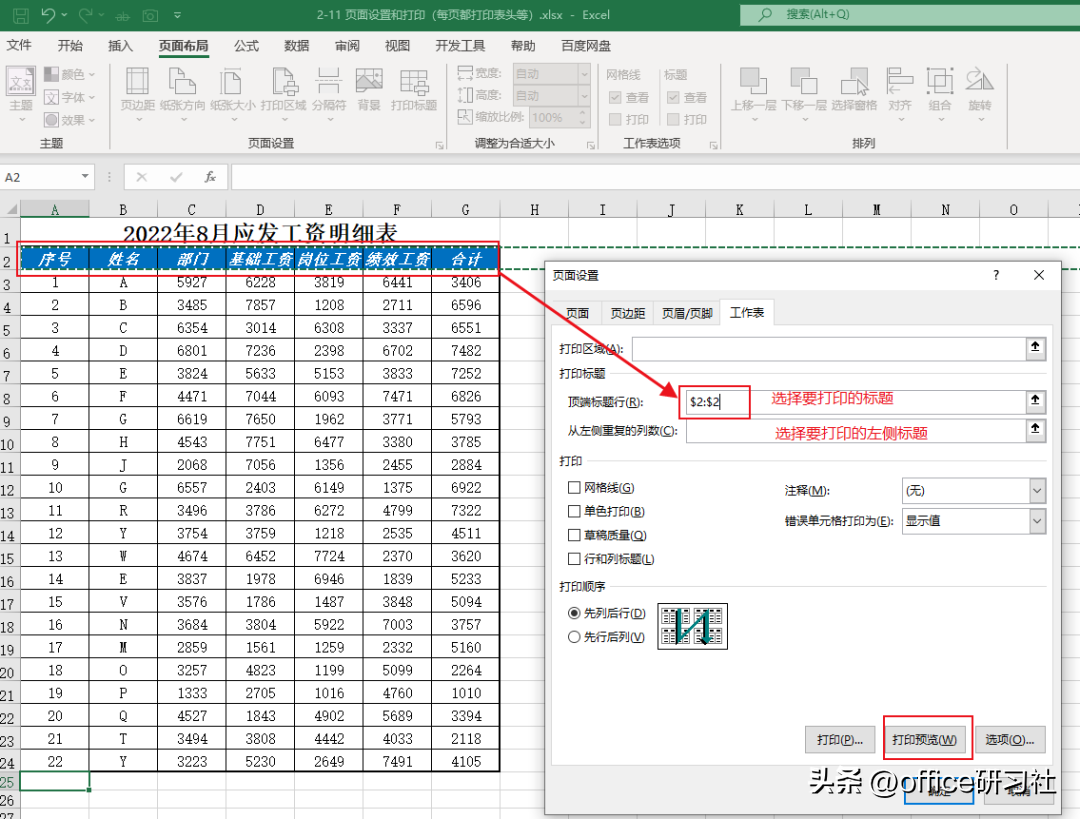Check the 行和列标题(L) checkbox
This screenshot has width=1080, height=819.
pos(574,559)
